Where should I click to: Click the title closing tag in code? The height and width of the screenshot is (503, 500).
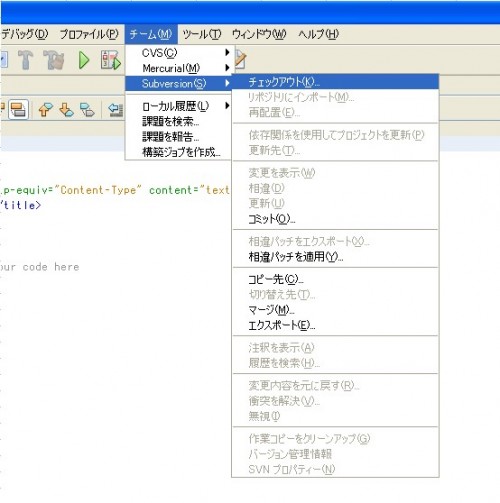(21, 205)
